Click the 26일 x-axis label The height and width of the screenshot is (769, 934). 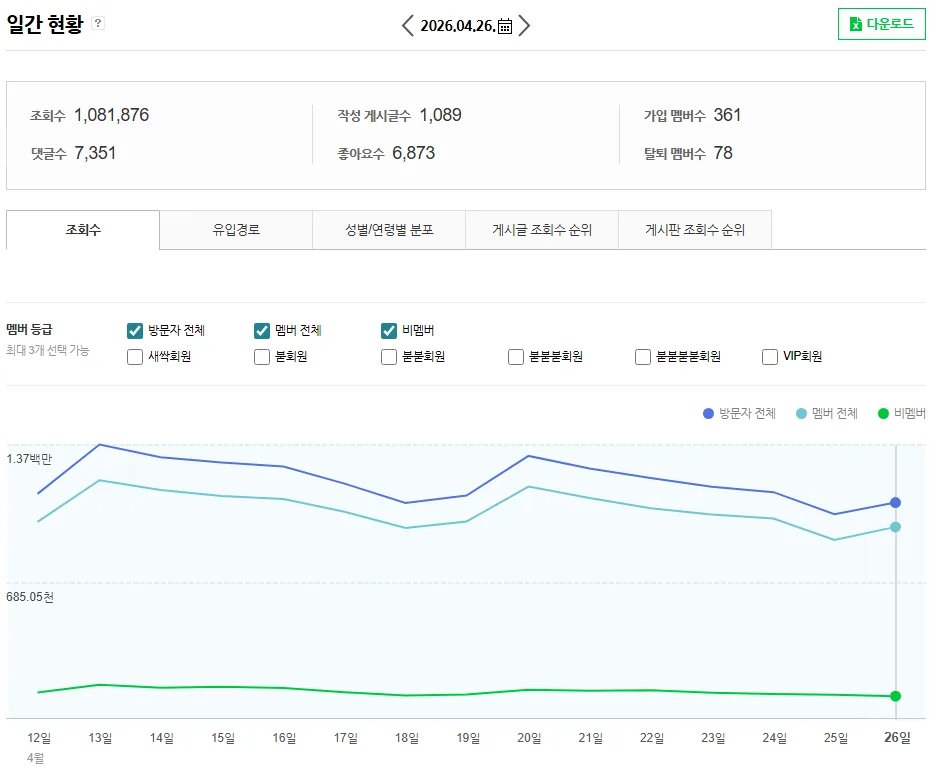(x=897, y=737)
